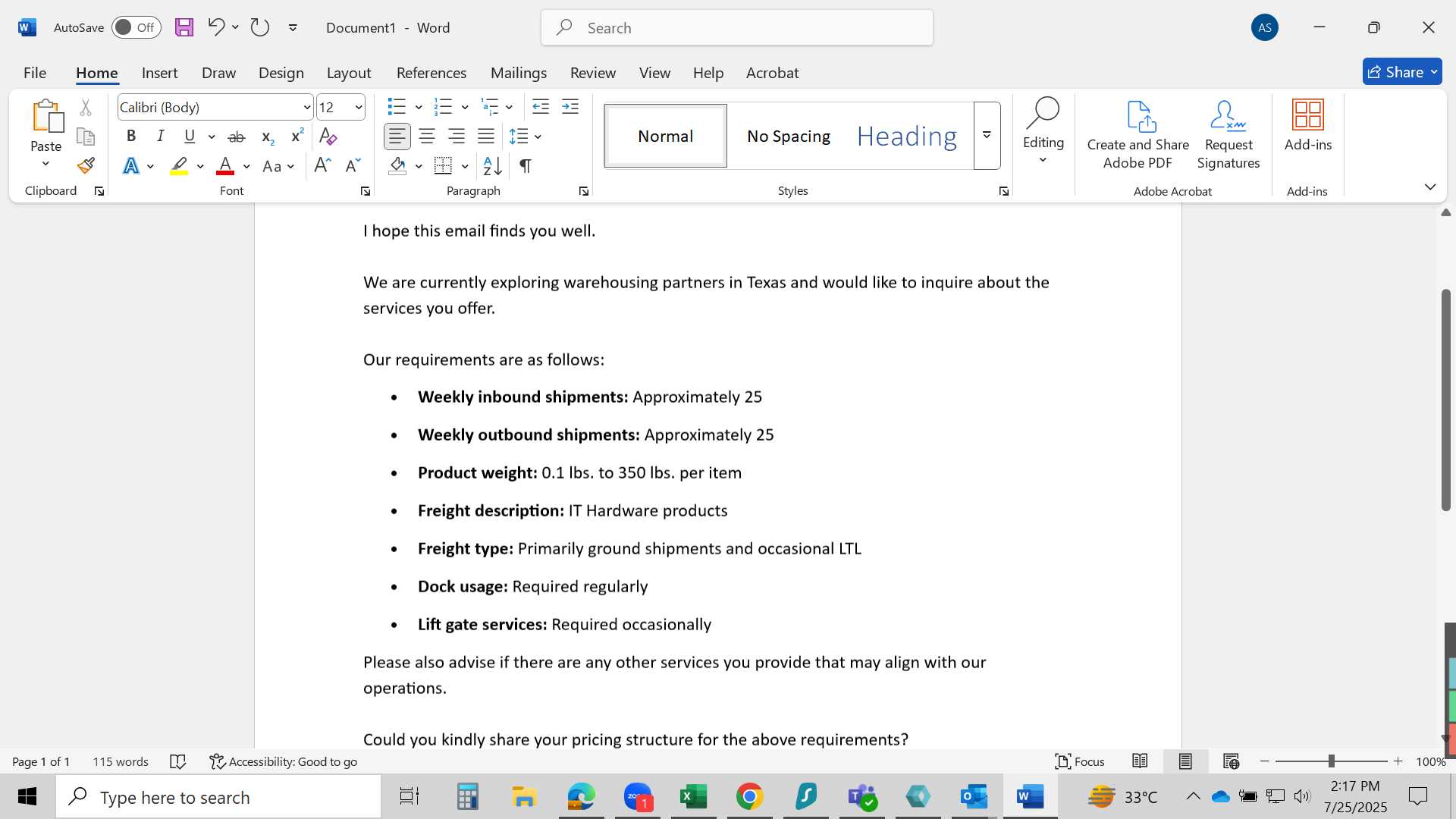
Task: Click the zoom slider handle
Action: coord(1331,761)
